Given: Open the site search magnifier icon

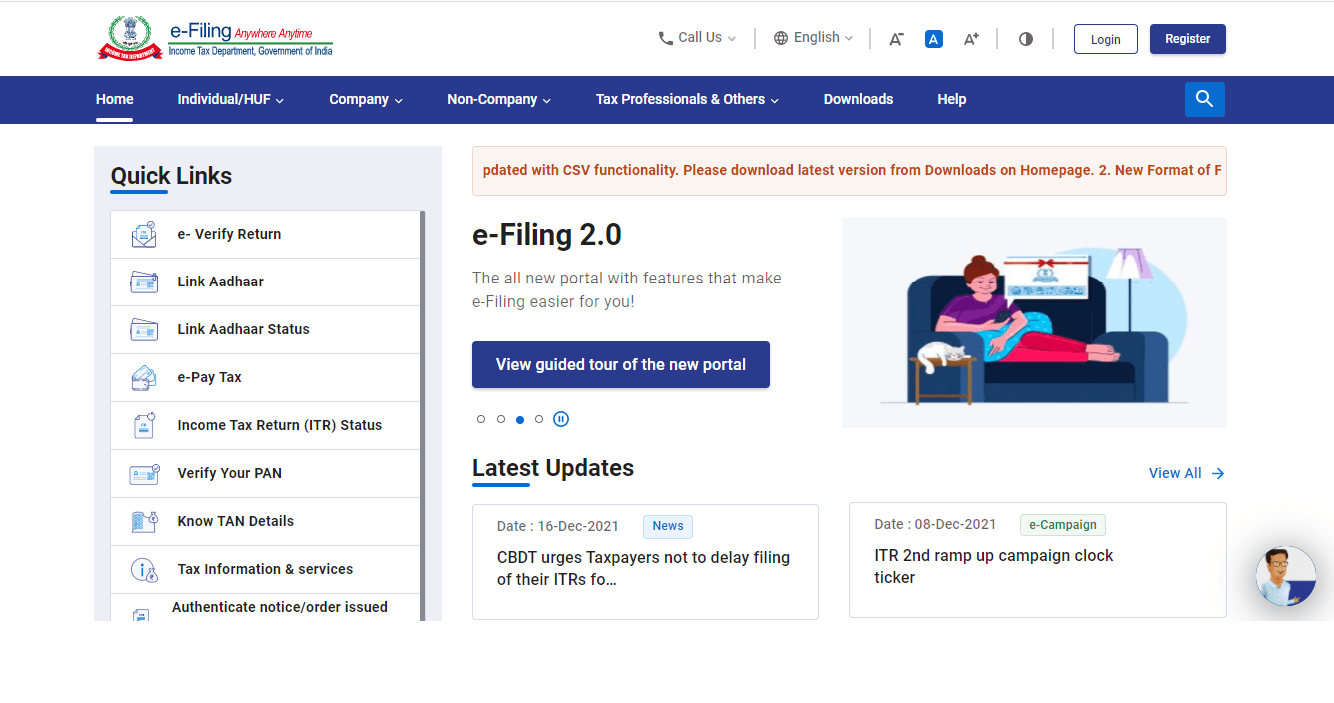Looking at the screenshot, I should click(x=1205, y=99).
